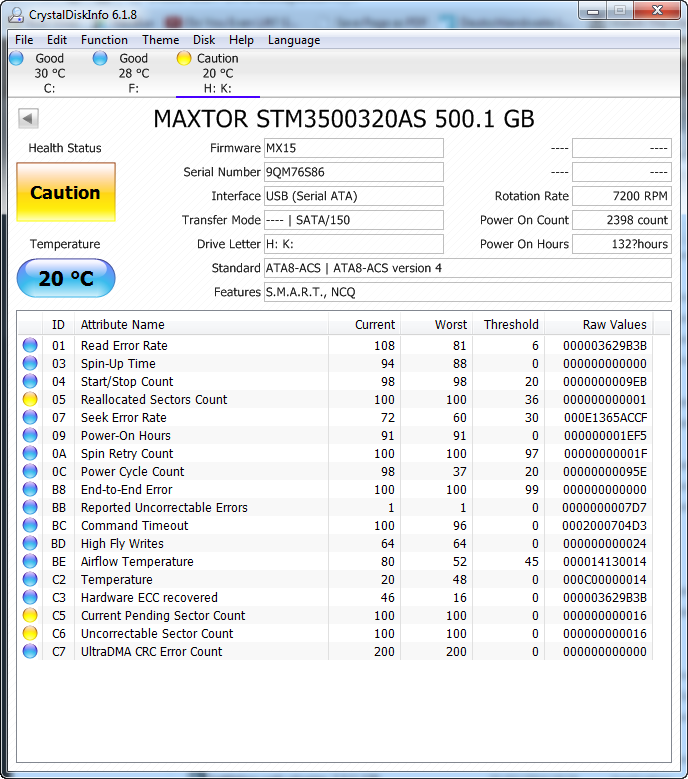
Task: Click the status icon for End-to-End Error
Action: pos(30,489)
